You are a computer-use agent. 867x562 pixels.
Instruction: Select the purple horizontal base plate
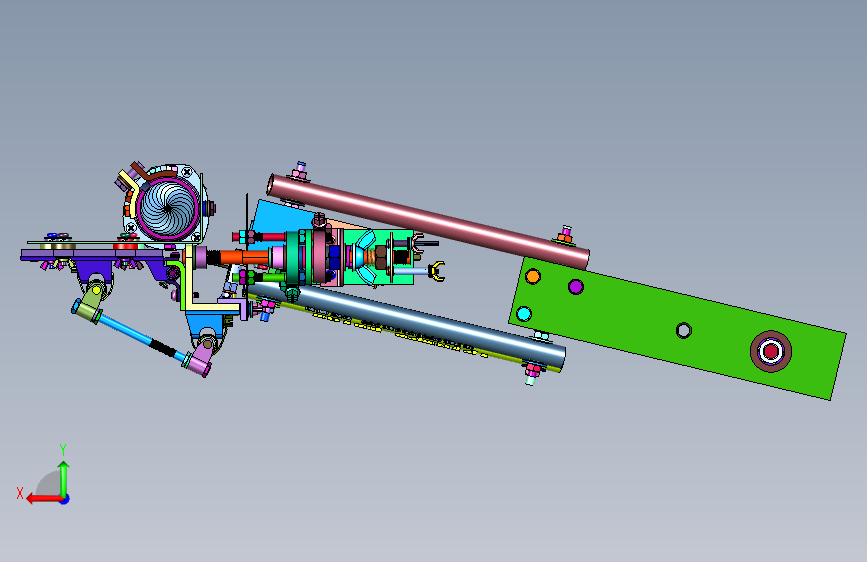(93, 254)
